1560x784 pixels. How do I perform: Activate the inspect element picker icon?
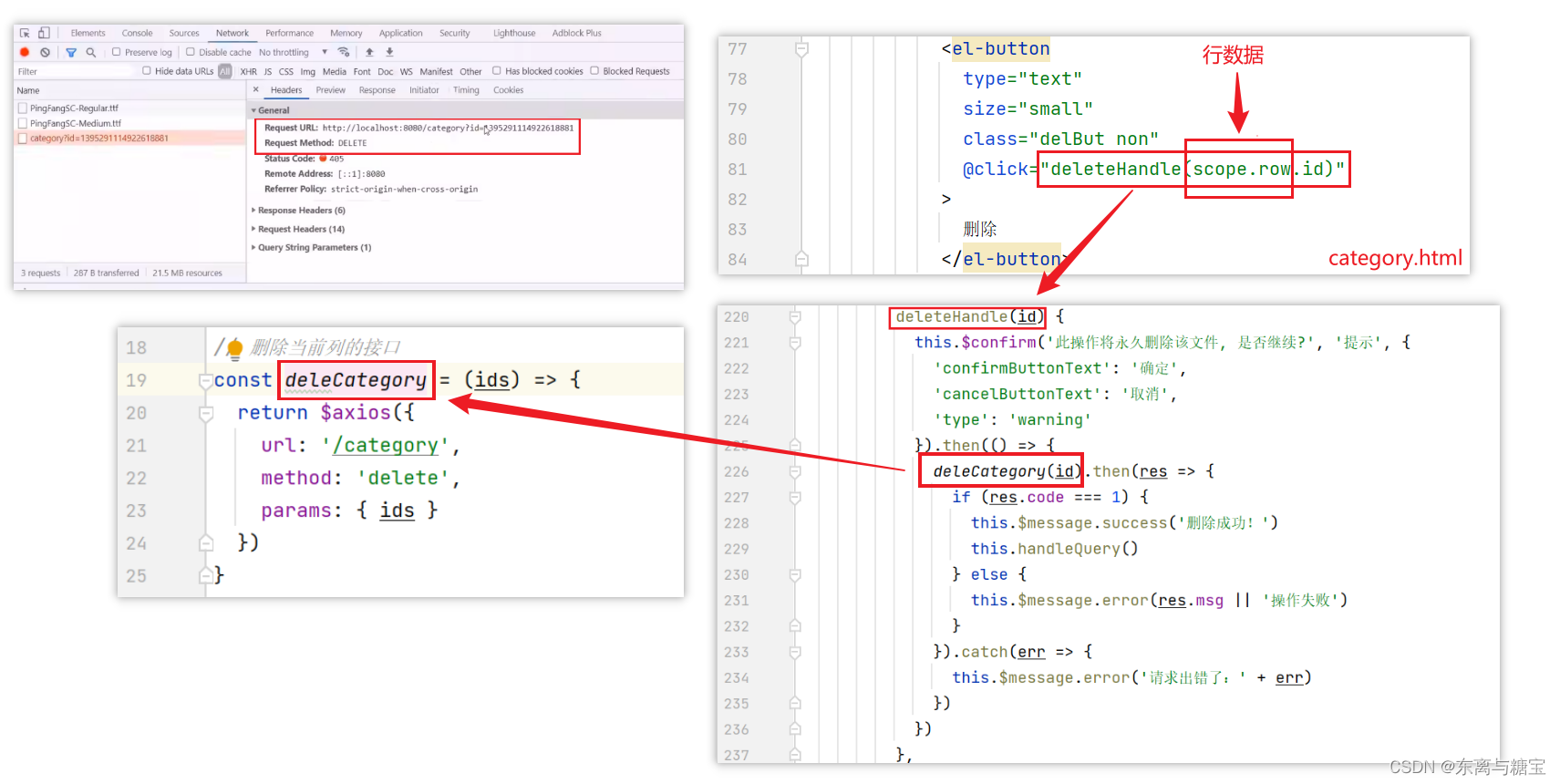(25, 33)
